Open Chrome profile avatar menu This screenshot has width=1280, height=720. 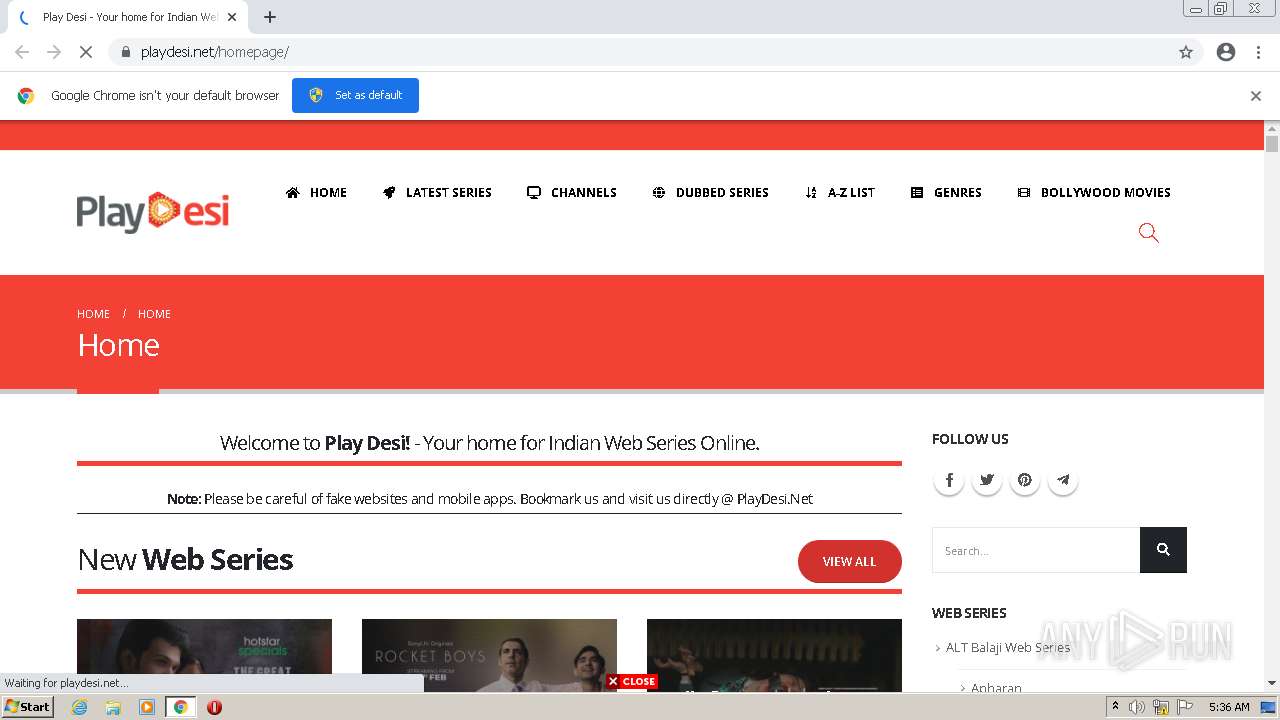pyautogui.click(x=1226, y=52)
